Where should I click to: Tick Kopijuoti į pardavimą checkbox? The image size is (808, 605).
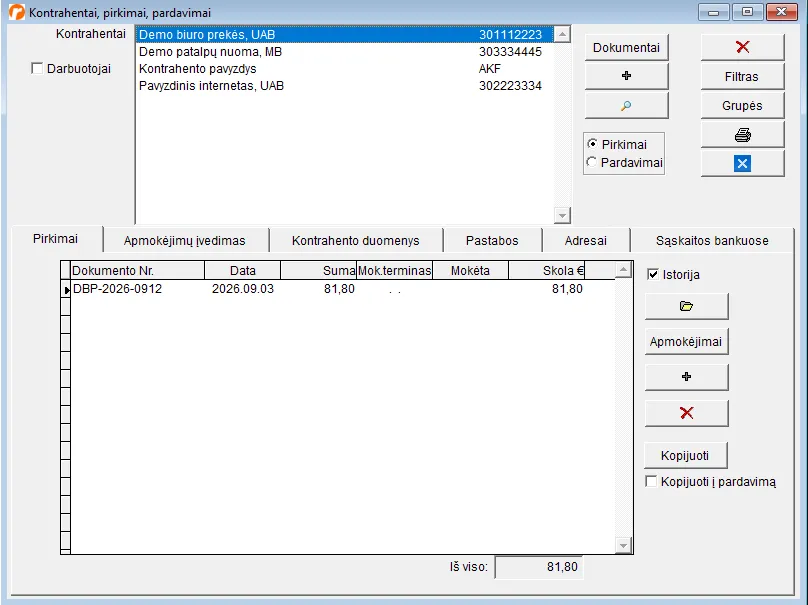tap(651, 481)
